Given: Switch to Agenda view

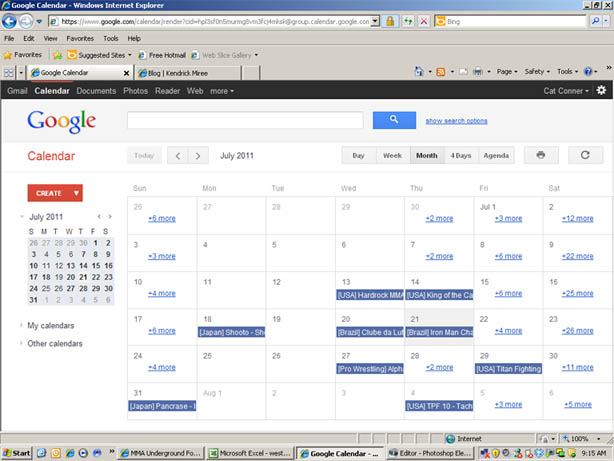Looking at the screenshot, I should (x=496, y=155).
